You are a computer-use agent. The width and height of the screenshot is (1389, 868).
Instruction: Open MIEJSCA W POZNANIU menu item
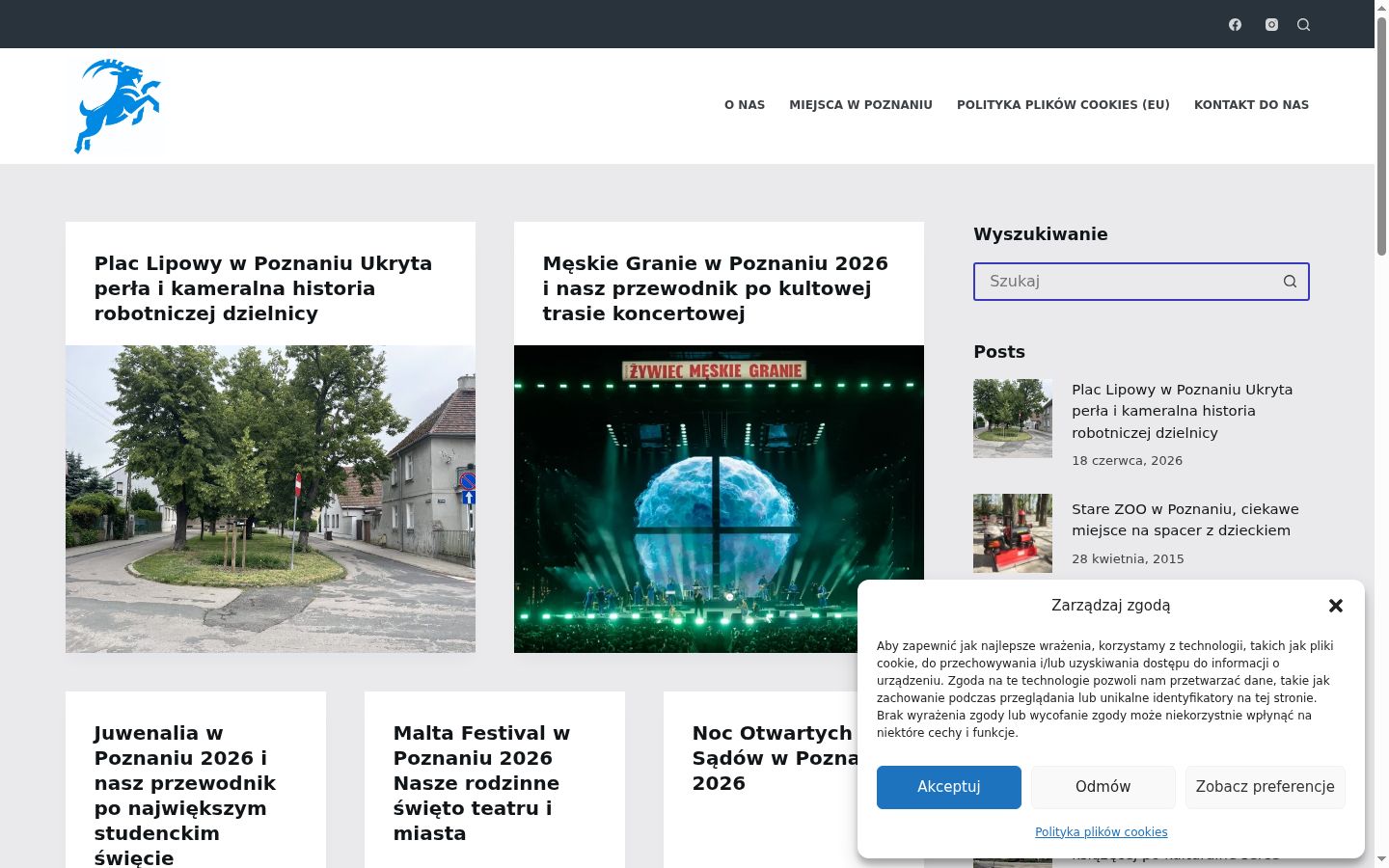(x=860, y=105)
